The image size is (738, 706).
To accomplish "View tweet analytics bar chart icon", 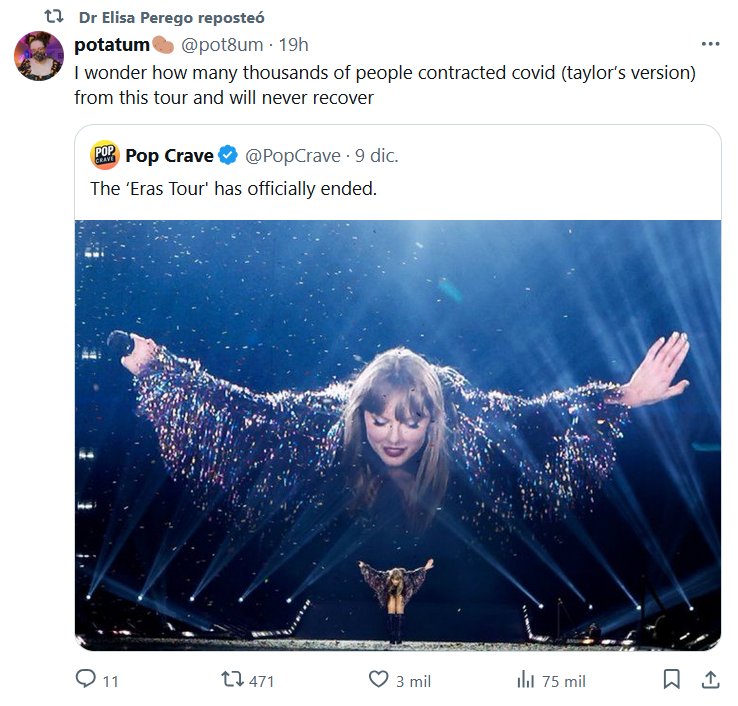I will click(x=526, y=680).
